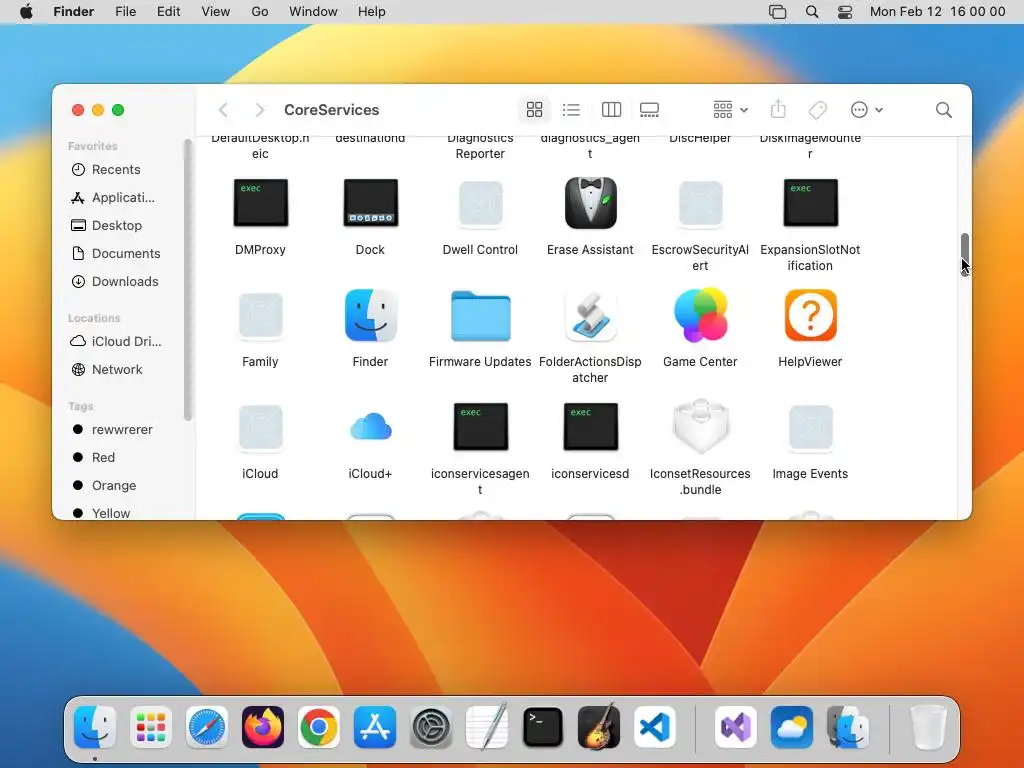Viewport: 1024px width, 768px height.
Task: Open Terminal from the Dock
Action: pos(543,727)
